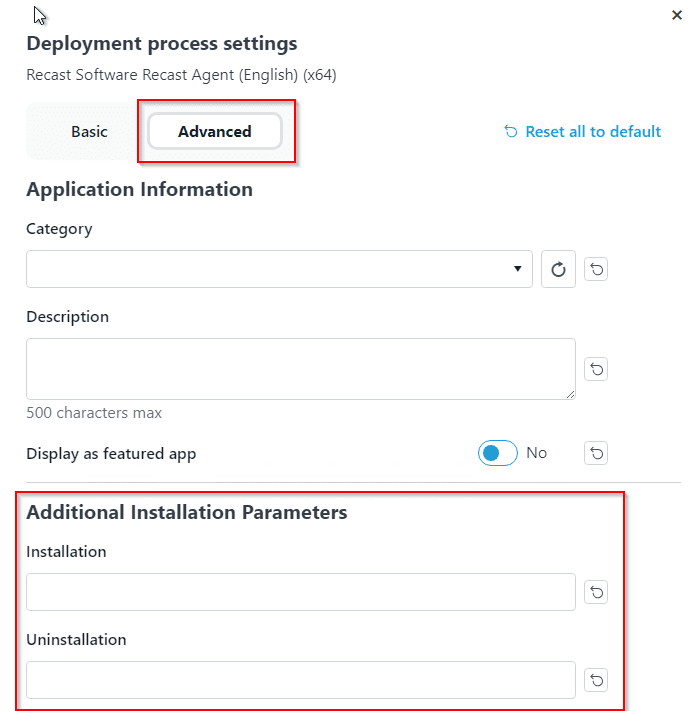Image resolution: width=694 pixels, height=711 pixels.
Task: Click into the Installation parameters field
Action: [300, 592]
